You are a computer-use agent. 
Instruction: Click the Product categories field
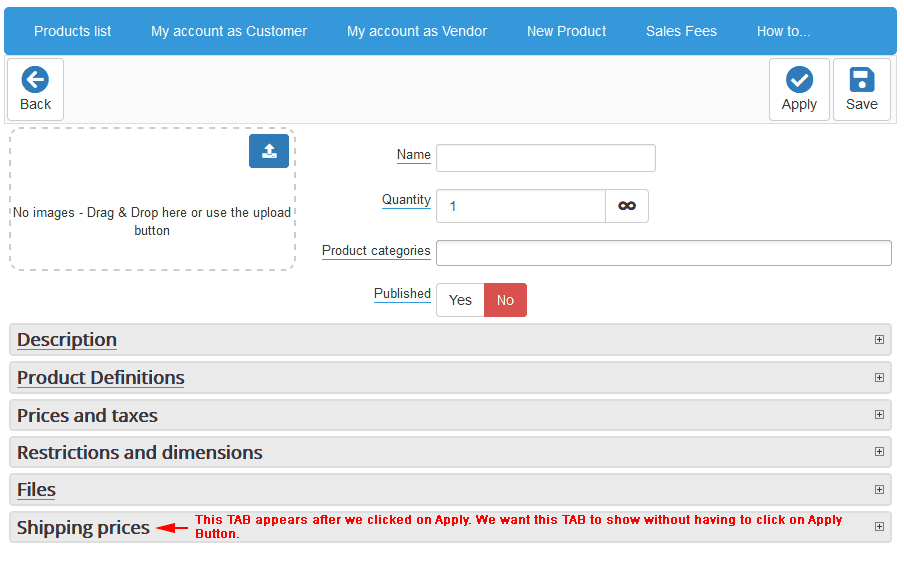pos(664,253)
